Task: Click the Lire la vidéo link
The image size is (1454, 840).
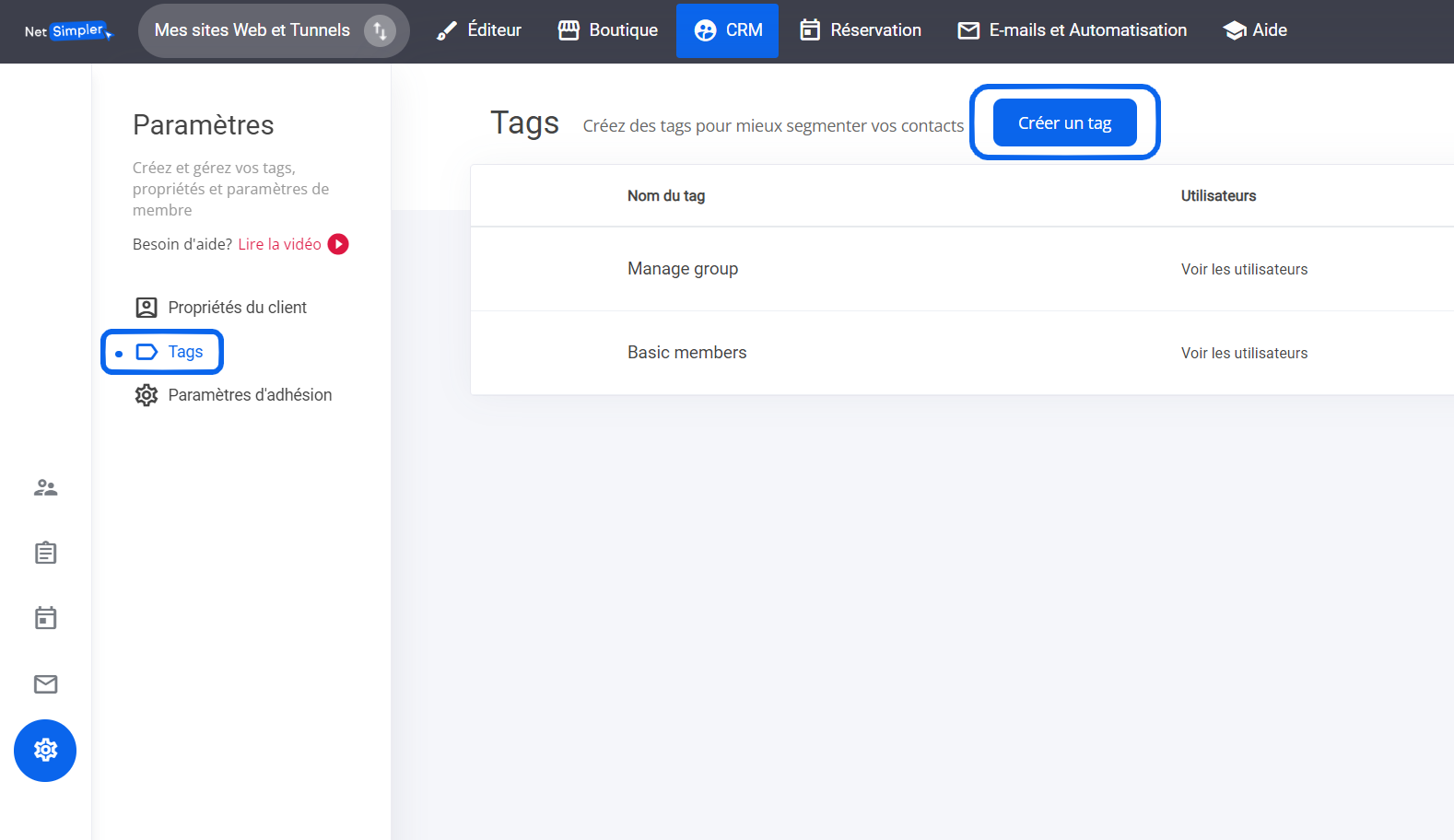Action: [279, 244]
